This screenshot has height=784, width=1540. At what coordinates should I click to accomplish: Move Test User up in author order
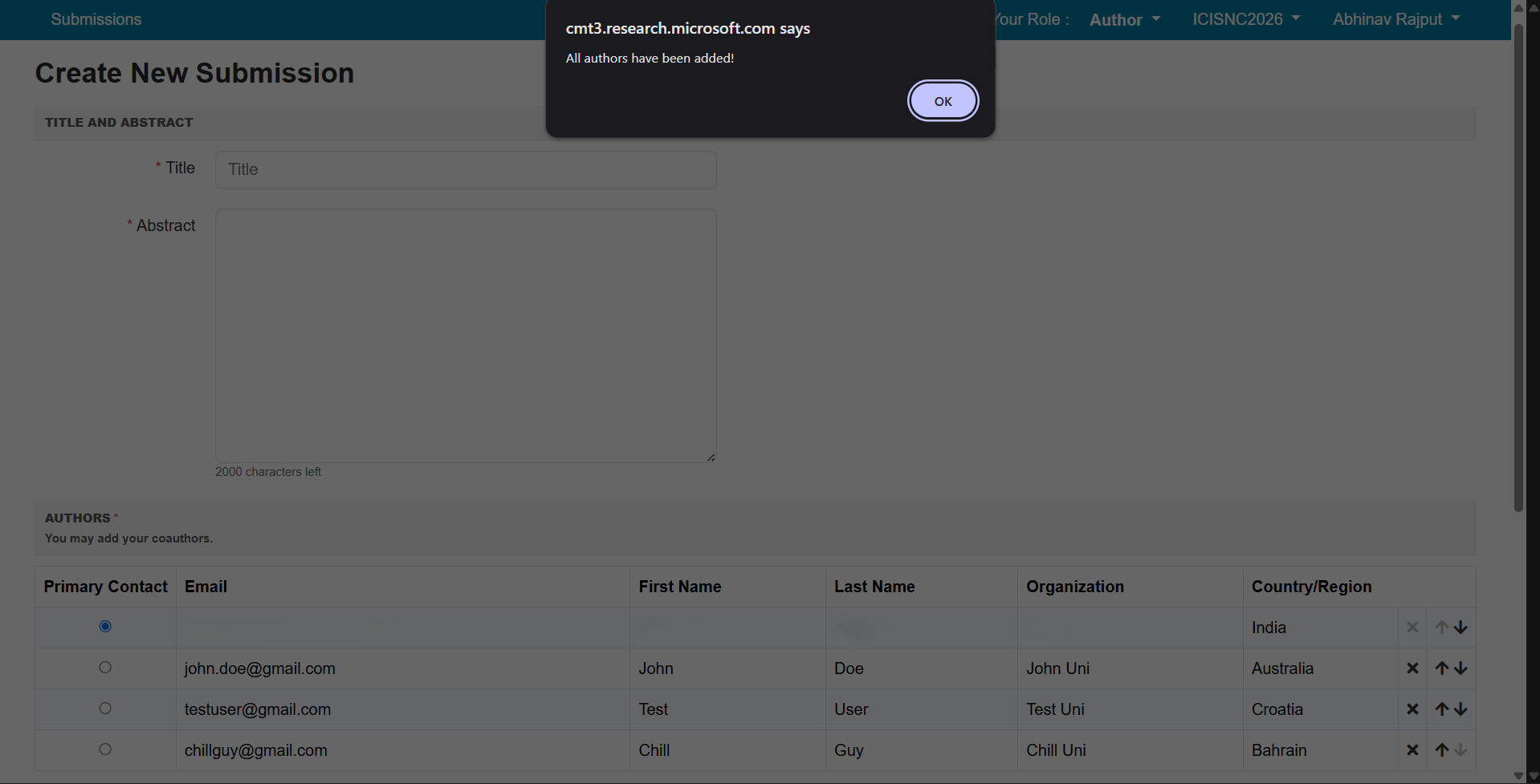point(1440,709)
